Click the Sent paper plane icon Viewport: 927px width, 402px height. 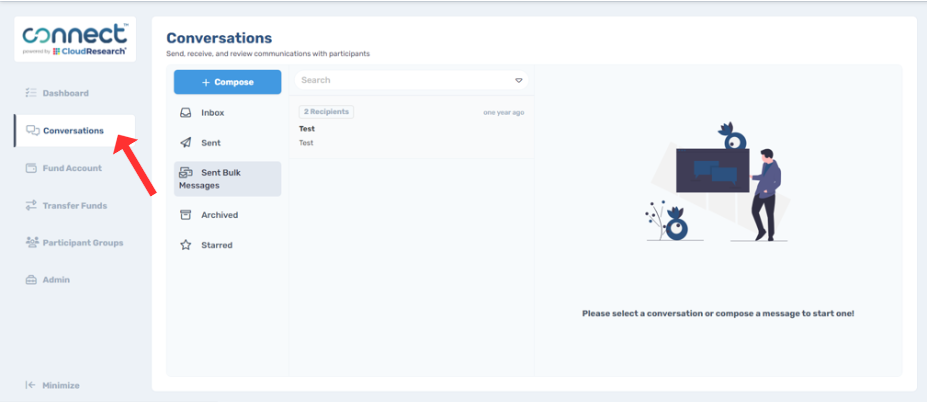[x=186, y=142]
